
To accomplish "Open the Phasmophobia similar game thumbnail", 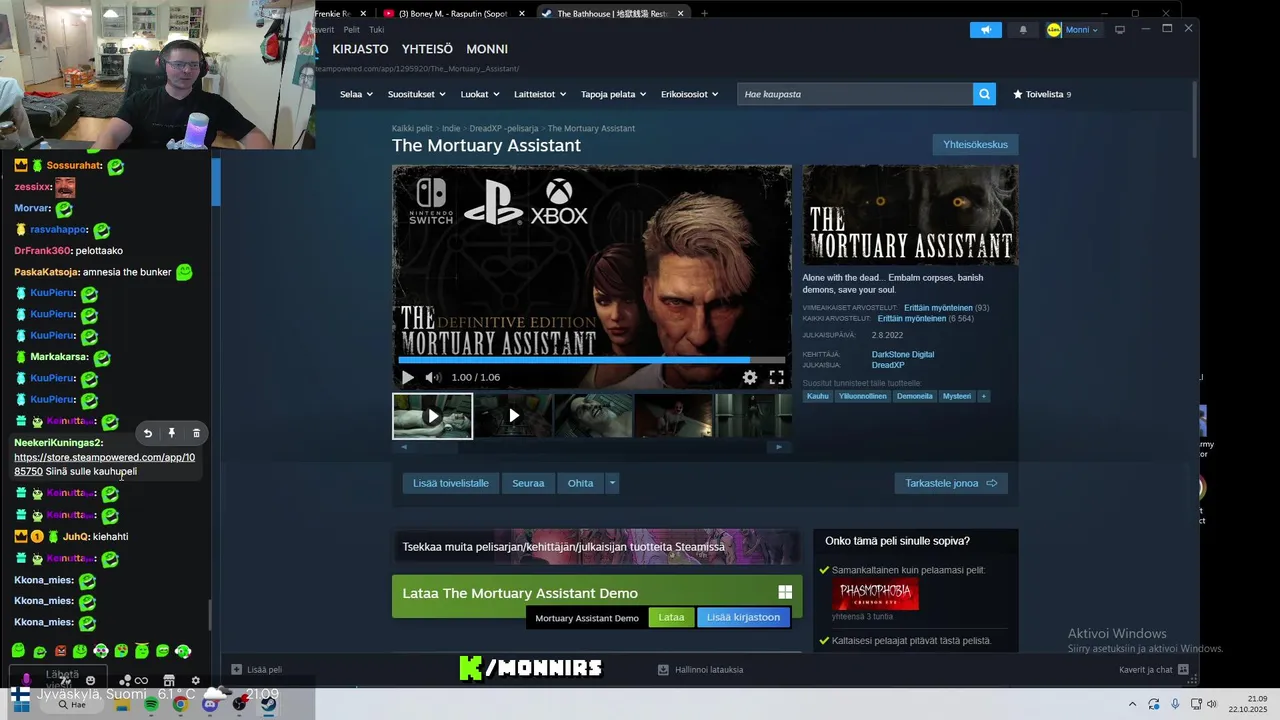I will (x=875, y=594).
